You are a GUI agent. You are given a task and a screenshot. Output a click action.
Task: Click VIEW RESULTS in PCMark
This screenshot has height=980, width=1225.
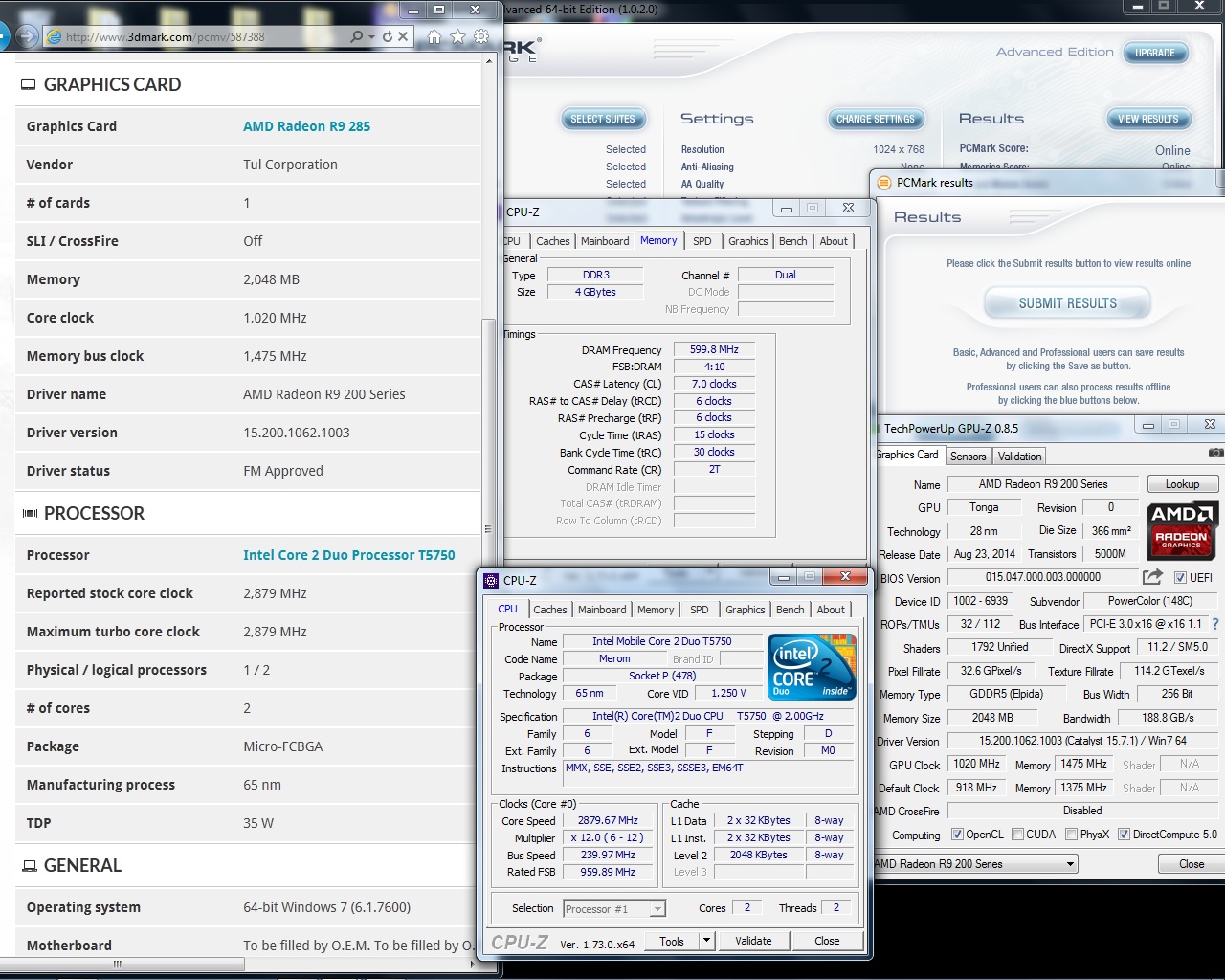click(1148, 119)
